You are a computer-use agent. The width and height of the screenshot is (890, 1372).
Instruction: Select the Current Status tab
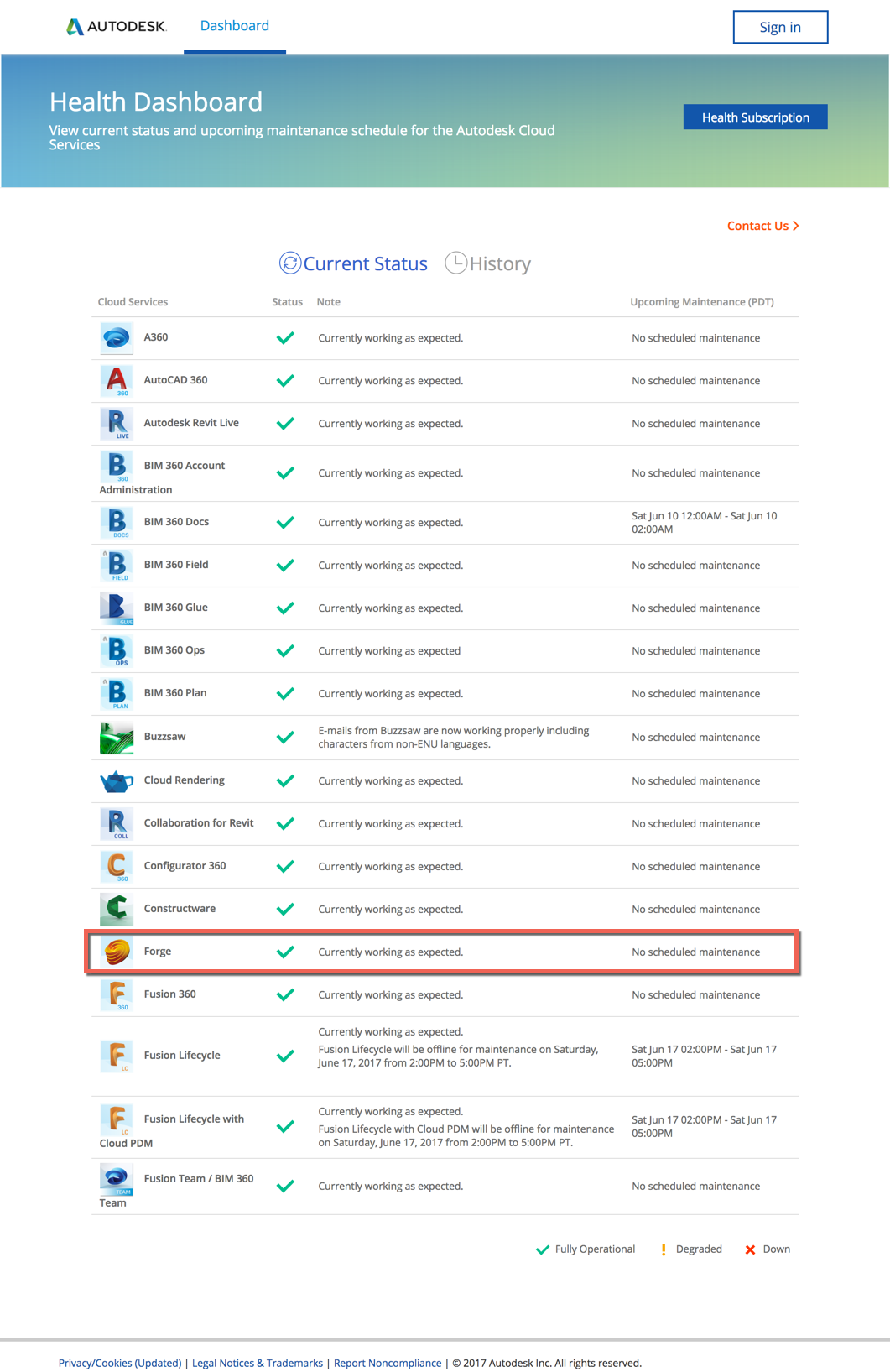click(353, 263)
